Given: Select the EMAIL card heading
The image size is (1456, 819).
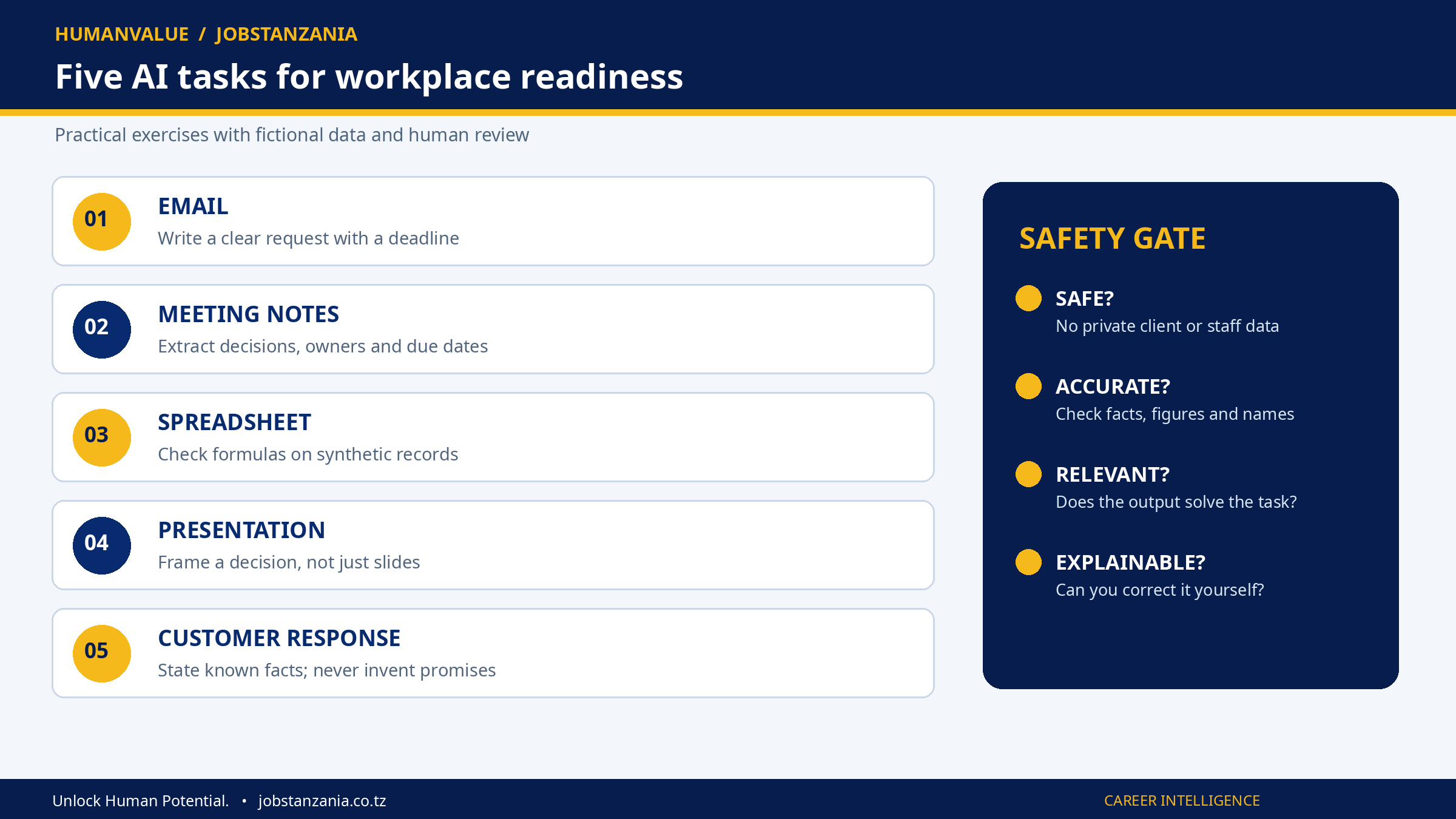Looking at the screenshot, I should click(193, 206).
